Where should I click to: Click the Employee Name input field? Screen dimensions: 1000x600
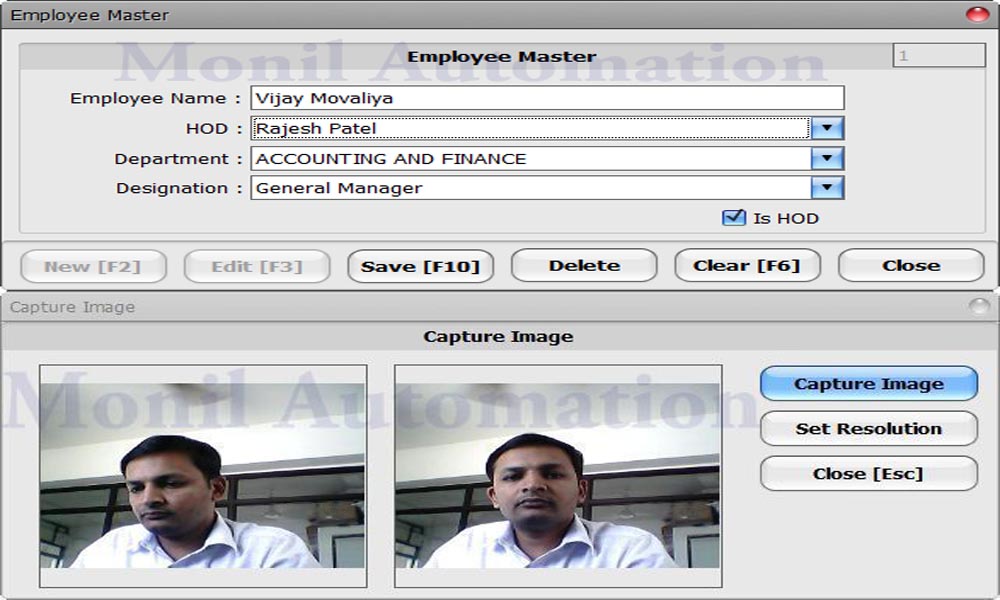(x=547, y=98)
